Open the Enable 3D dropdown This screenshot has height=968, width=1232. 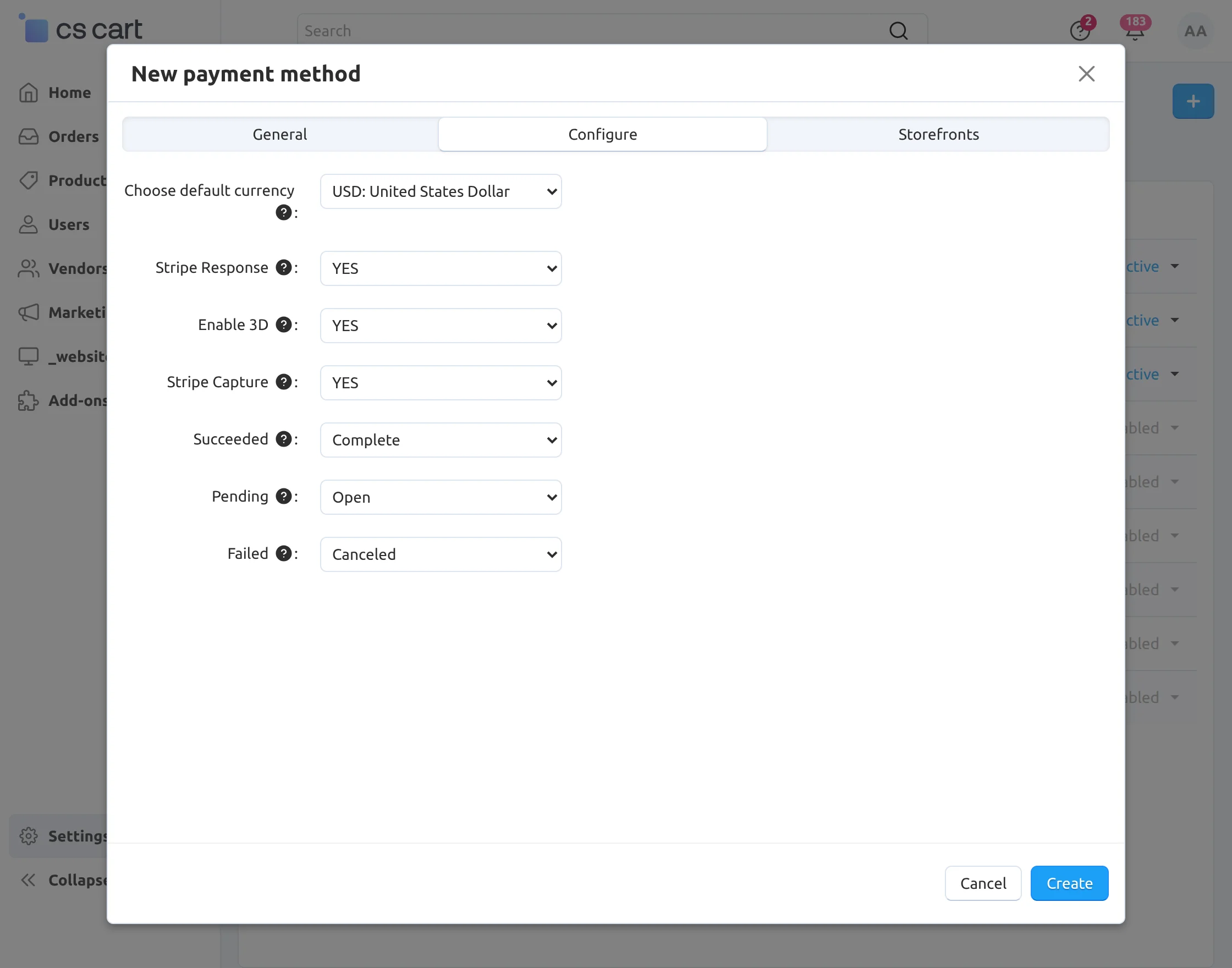tap(441, 325)
